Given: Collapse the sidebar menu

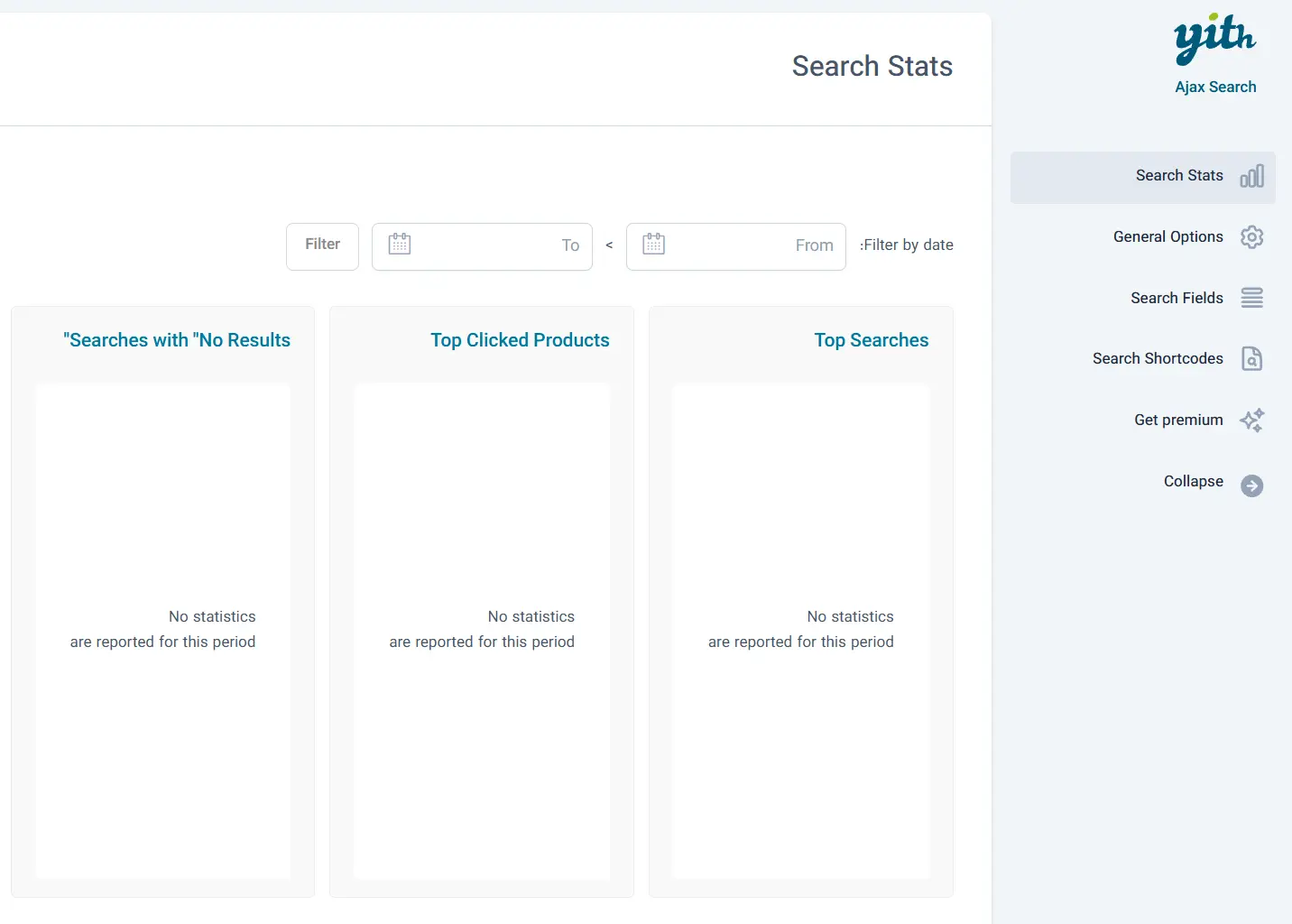Looking at the screenshot, I should (1143, 482).
